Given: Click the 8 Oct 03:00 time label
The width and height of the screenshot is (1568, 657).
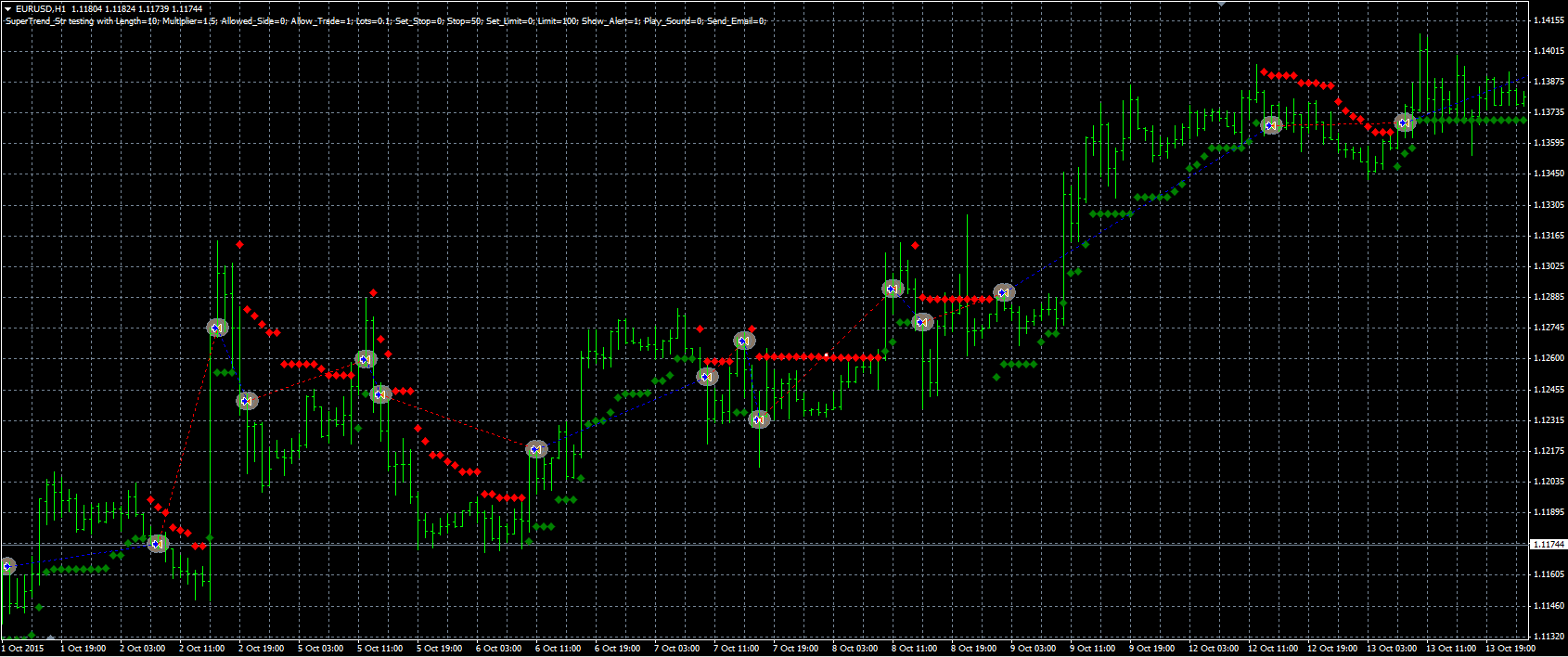Looking at the screenshot, I should pos(856,649).
